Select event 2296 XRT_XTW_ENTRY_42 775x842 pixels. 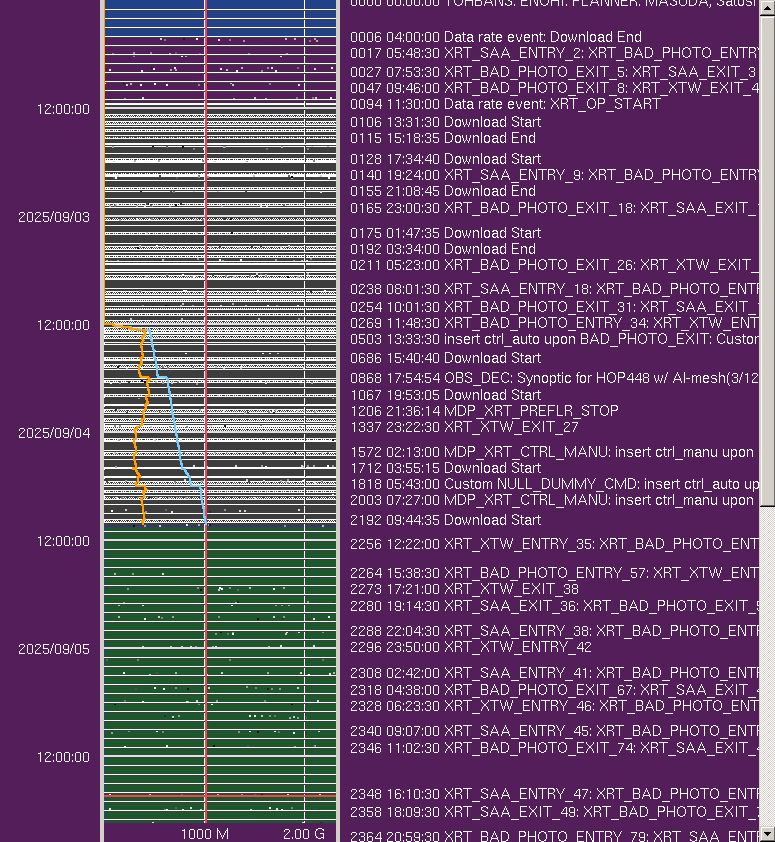470,647
